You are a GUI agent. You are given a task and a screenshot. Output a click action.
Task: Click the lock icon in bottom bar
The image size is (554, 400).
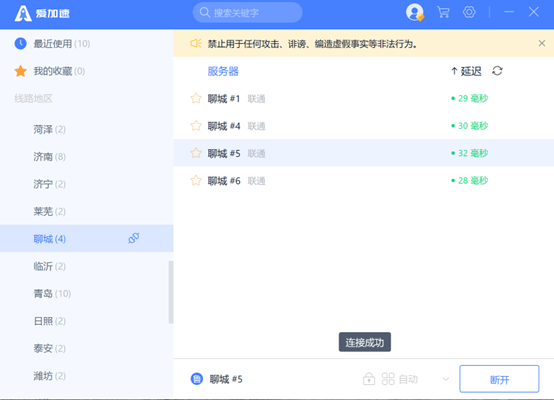(x=369, y=379)
